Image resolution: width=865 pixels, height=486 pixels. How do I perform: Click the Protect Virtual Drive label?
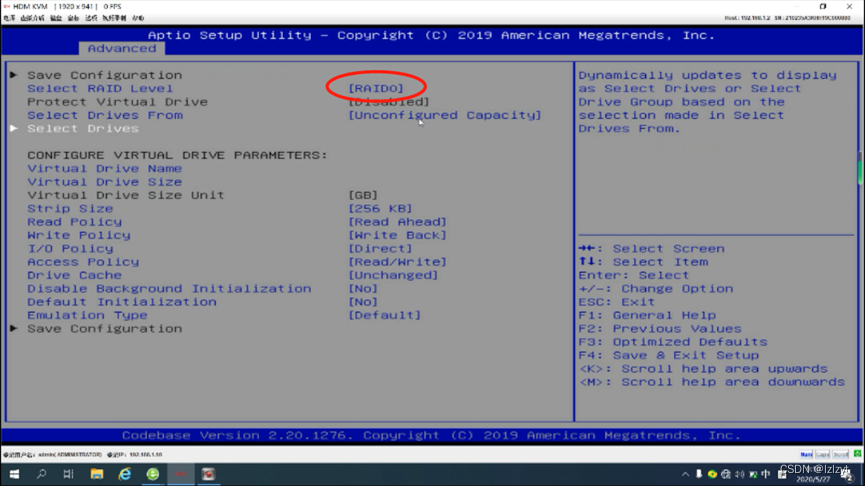click(x=118, y=102)
